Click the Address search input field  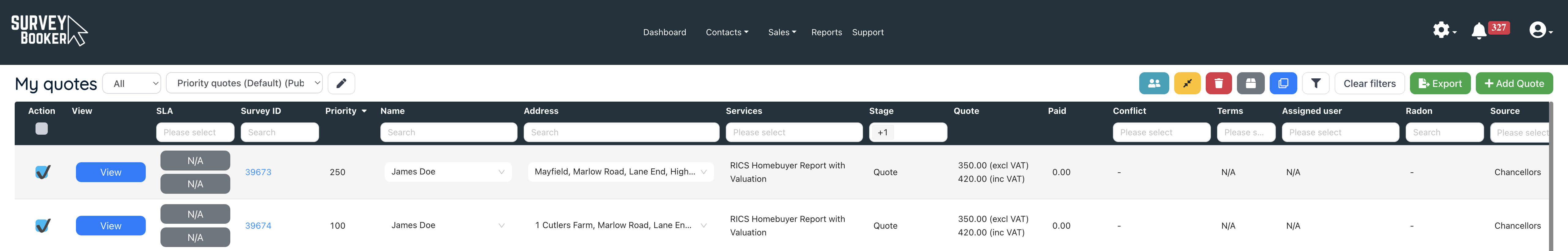621,132
